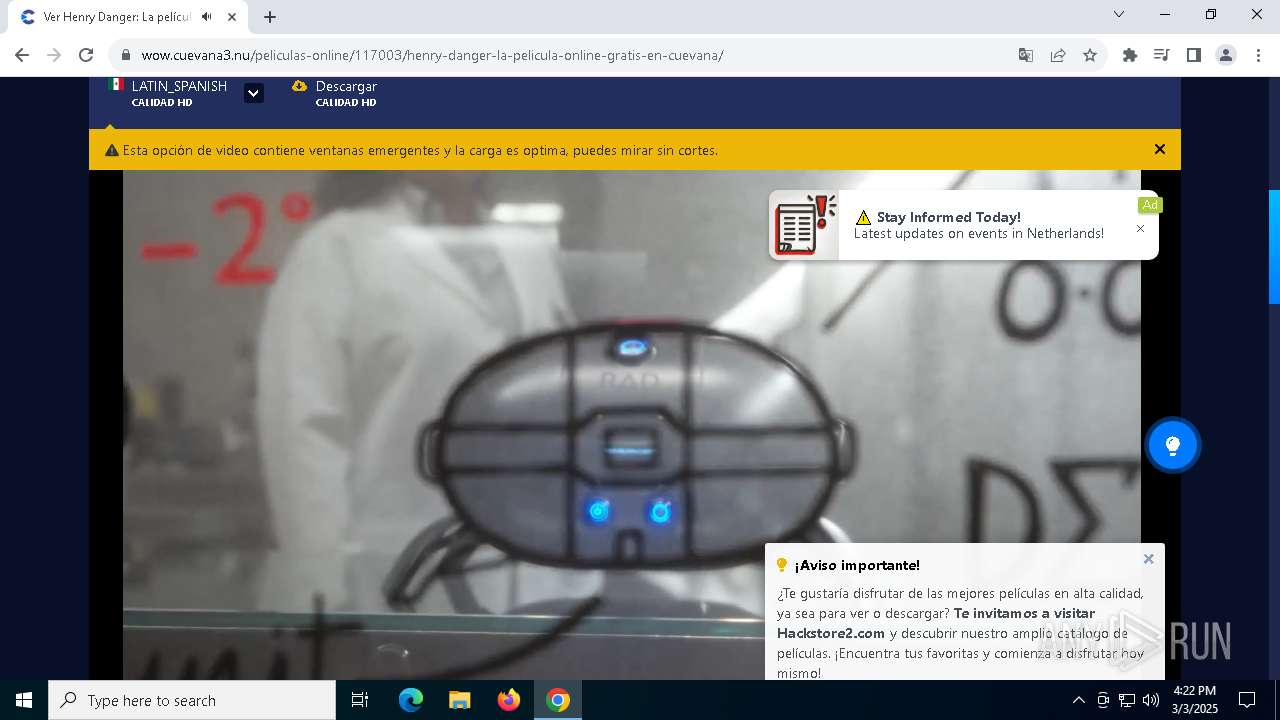Translate this page icon
This screenshot has height=720, width=1280.
click(1026, 55)
